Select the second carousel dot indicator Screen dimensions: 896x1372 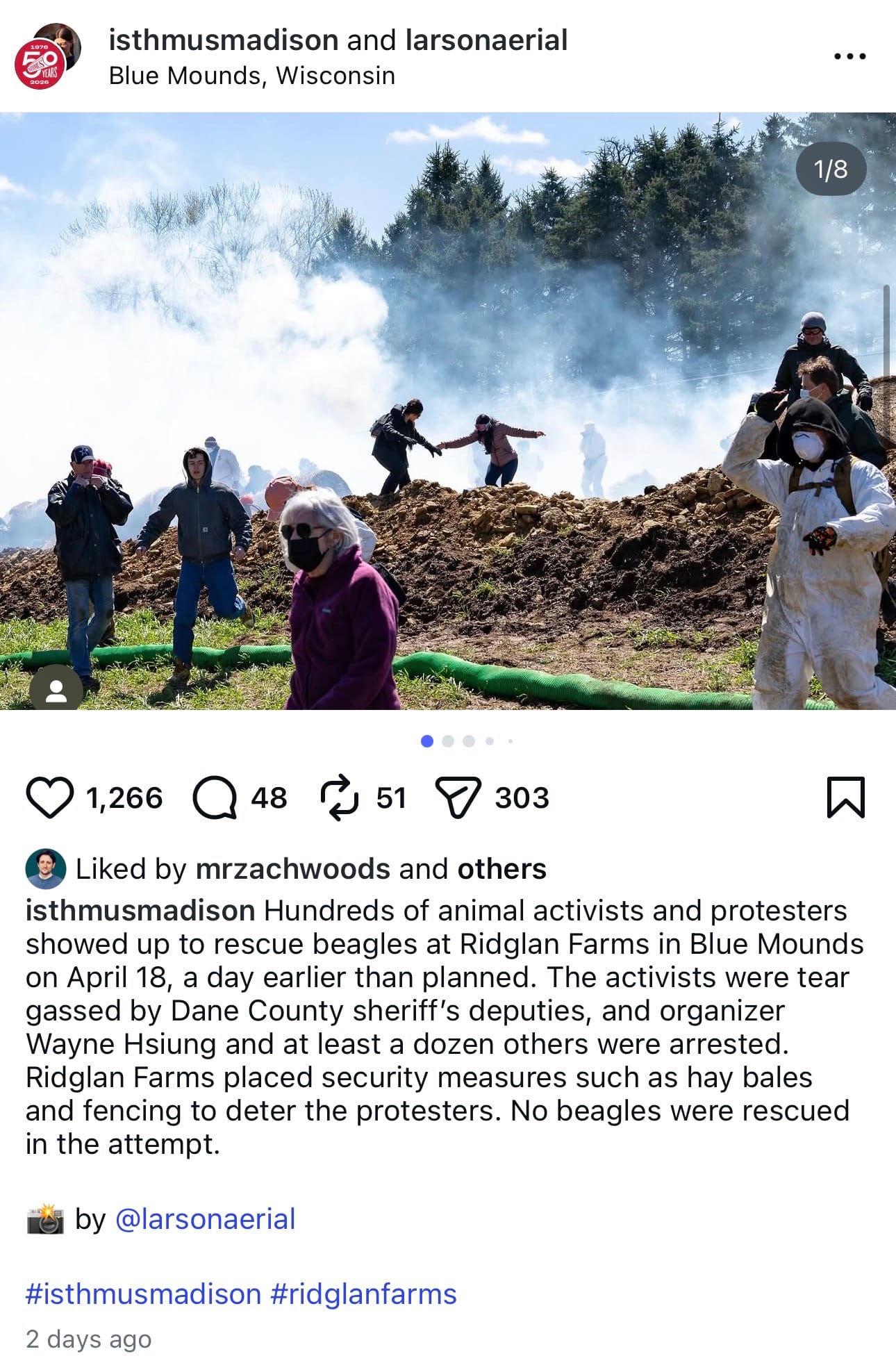[448, 741]
